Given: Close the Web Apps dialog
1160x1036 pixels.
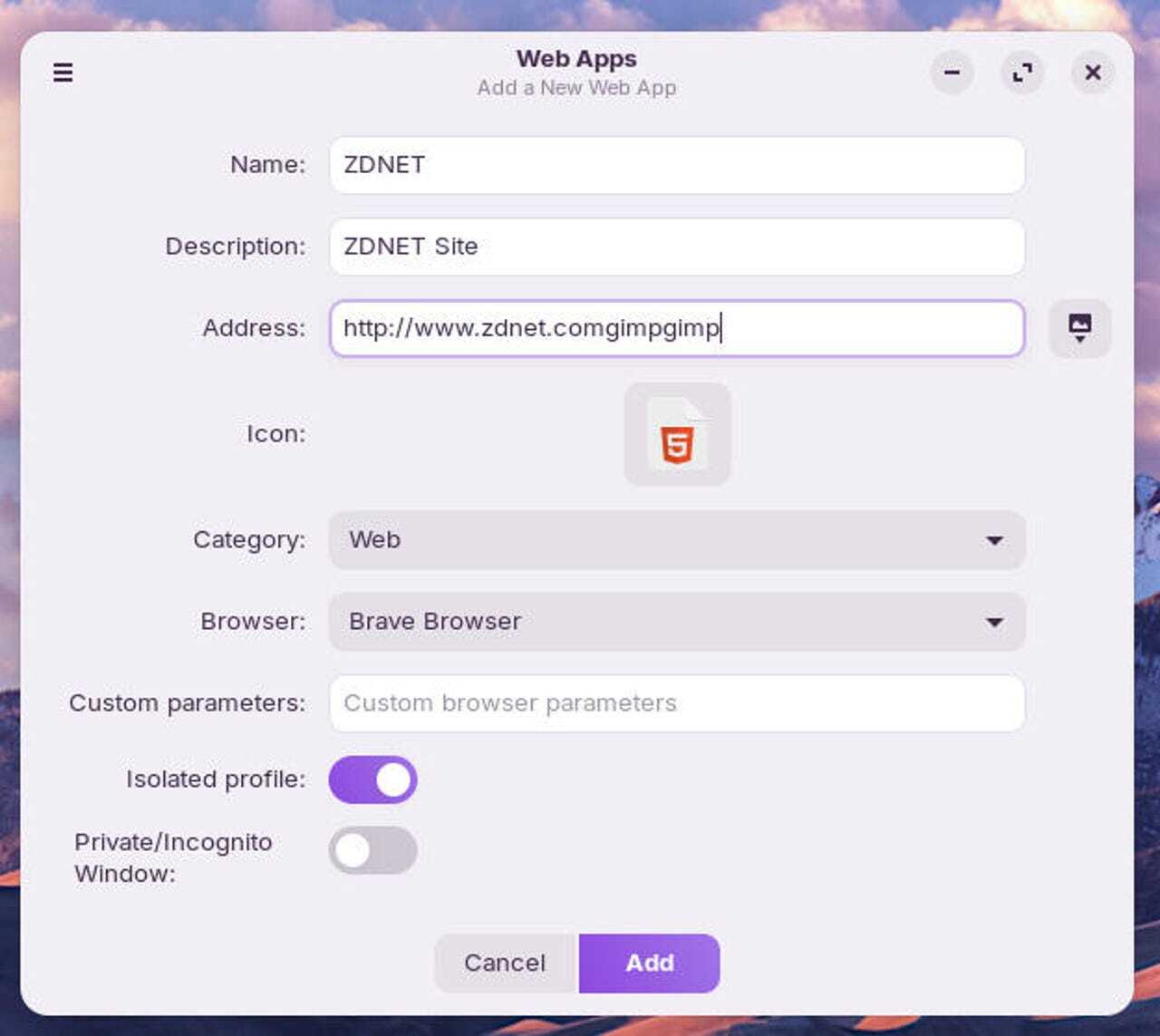Looking at the screenshot, I should coord(1093,73).
